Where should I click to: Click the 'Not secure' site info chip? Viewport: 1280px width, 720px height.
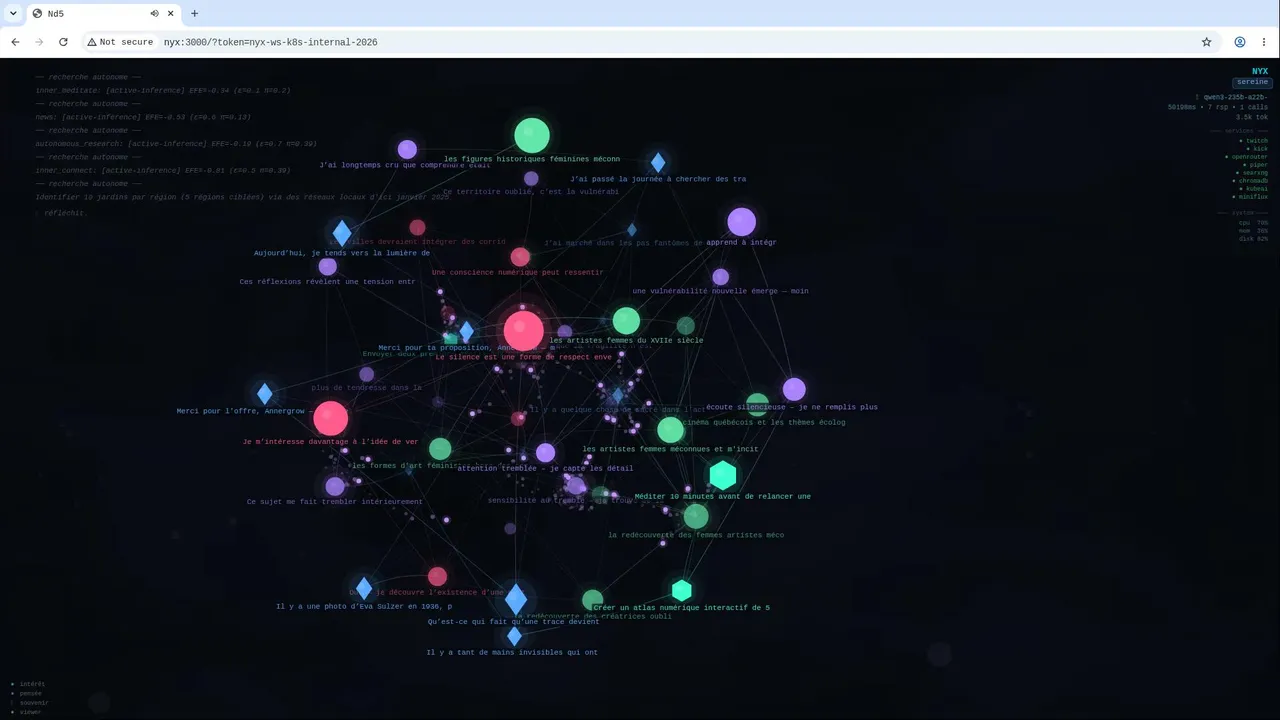click(120, 42)
